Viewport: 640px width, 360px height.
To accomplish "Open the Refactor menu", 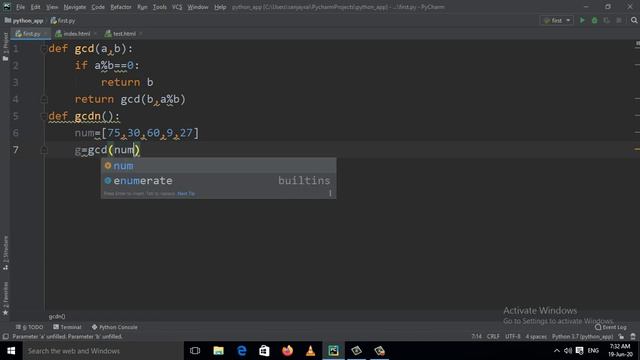I will [121, 7].
